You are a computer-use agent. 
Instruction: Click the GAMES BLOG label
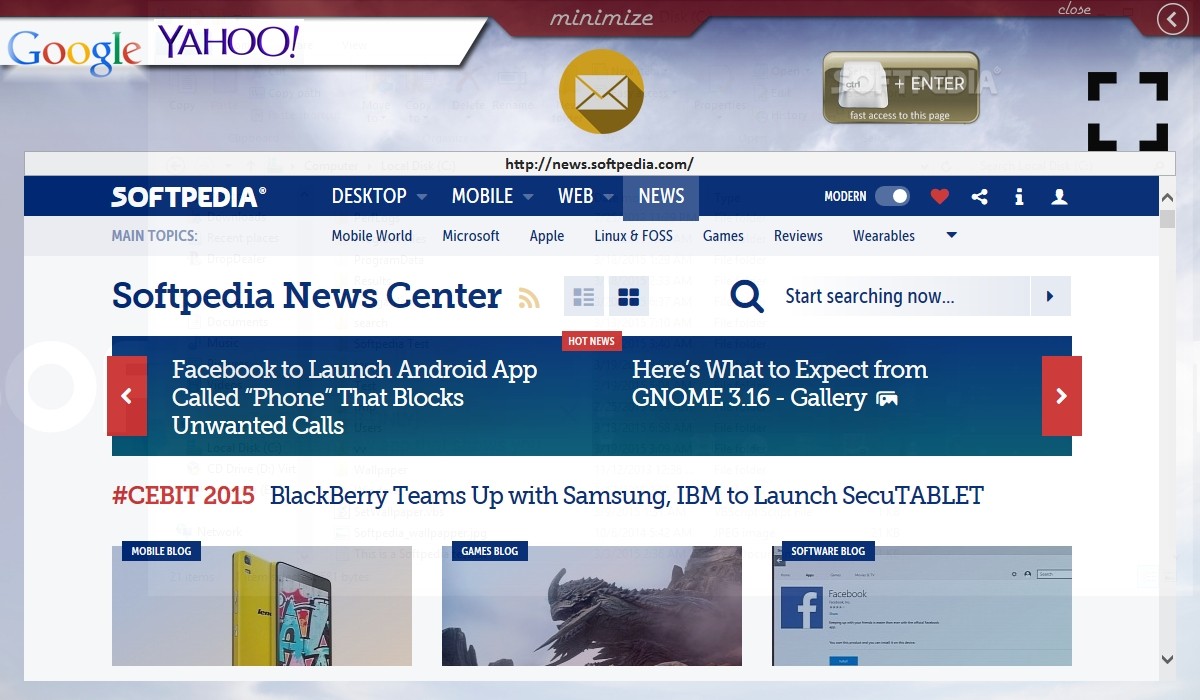(x=490, y=551)
